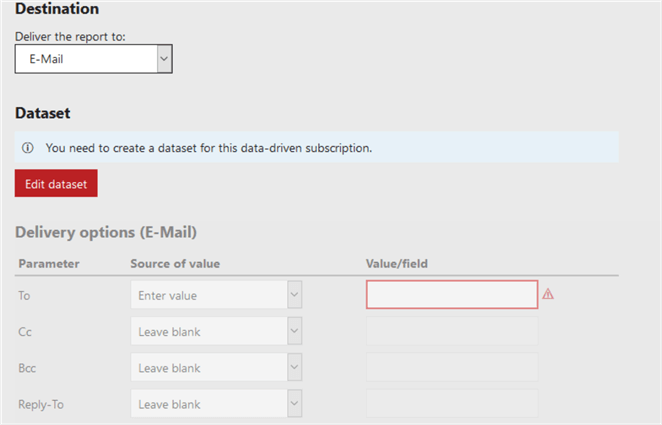Click the dataset creation notice text
Viewport: 662px width, 425px height.
pyautogui.click(x=208, y=148)
